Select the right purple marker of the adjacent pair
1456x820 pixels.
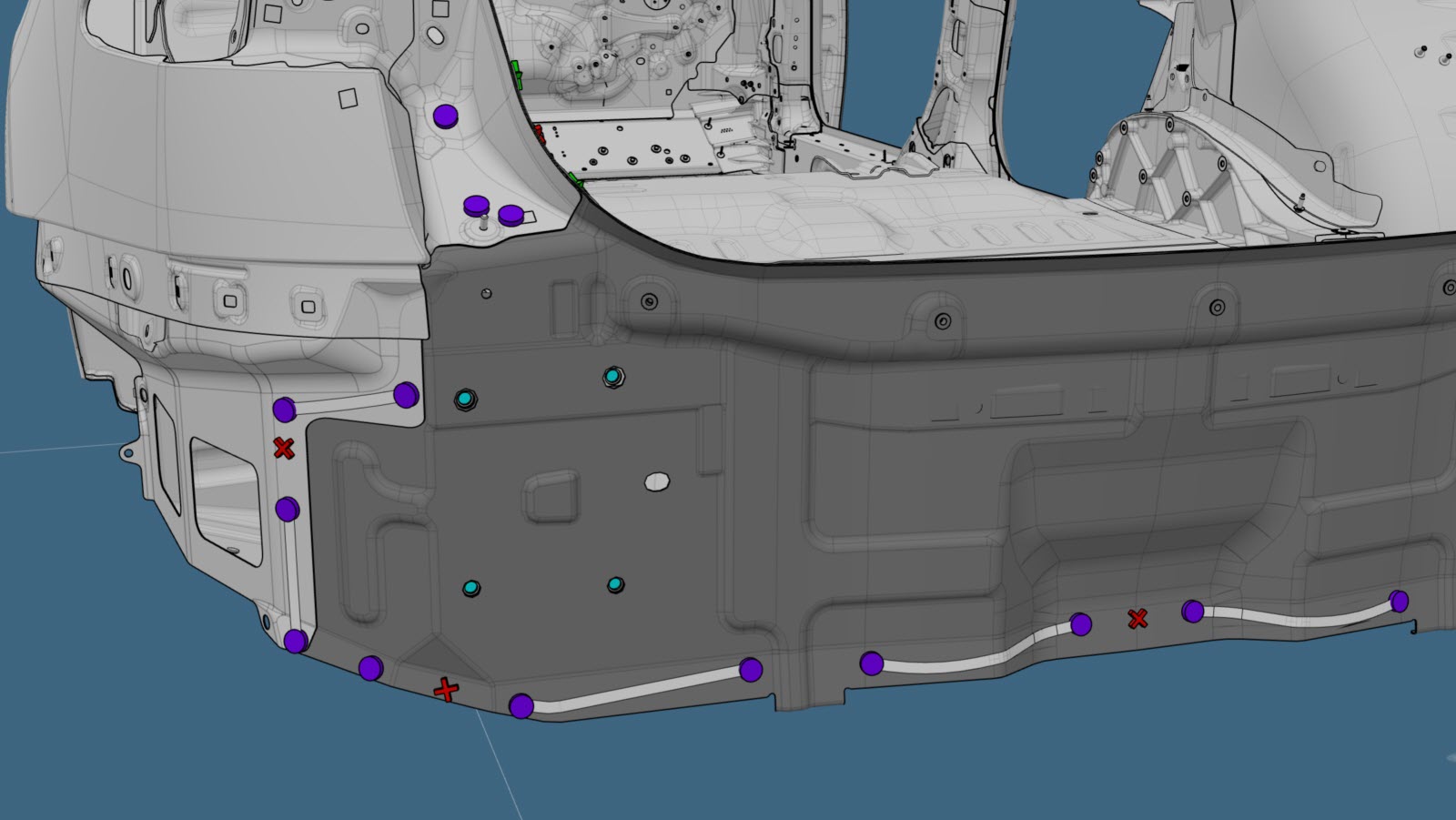click(x=511, y=215)
